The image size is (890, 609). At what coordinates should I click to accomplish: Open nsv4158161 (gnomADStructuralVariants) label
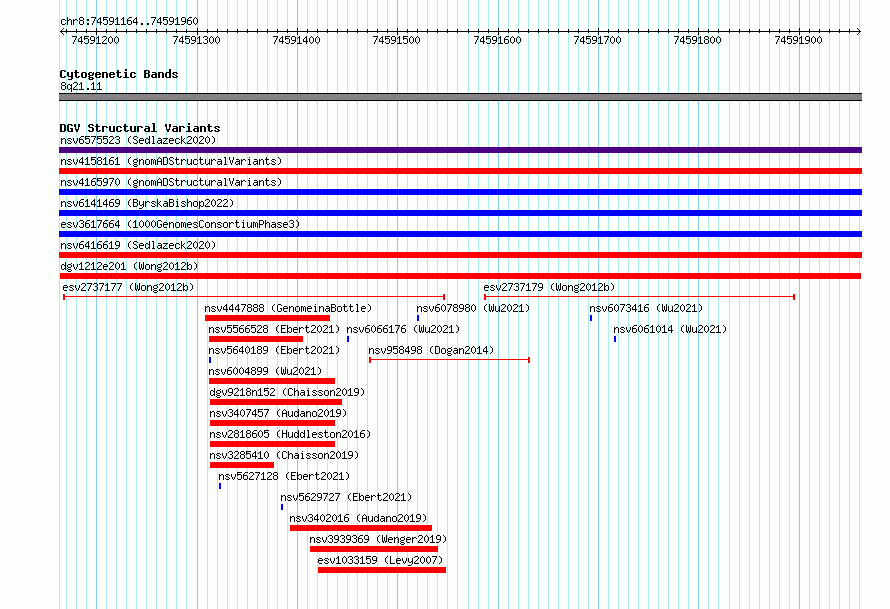tap(171, 161)
